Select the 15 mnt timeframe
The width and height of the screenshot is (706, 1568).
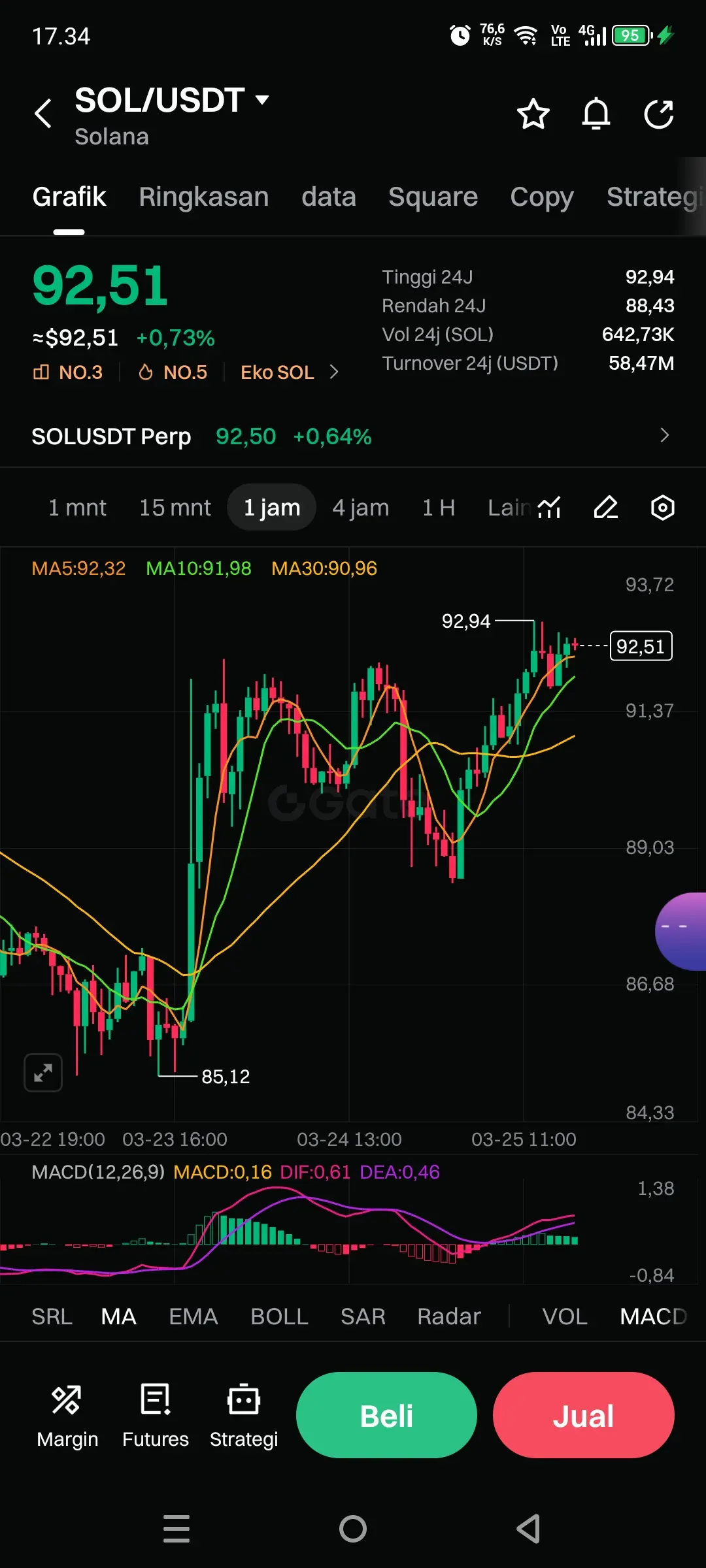(175, 508)
